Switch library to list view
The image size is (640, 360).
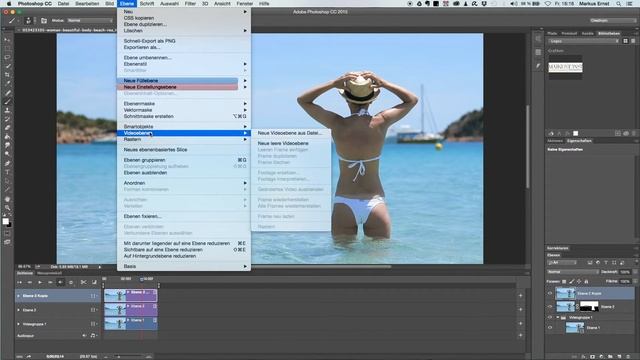[633, 41]
